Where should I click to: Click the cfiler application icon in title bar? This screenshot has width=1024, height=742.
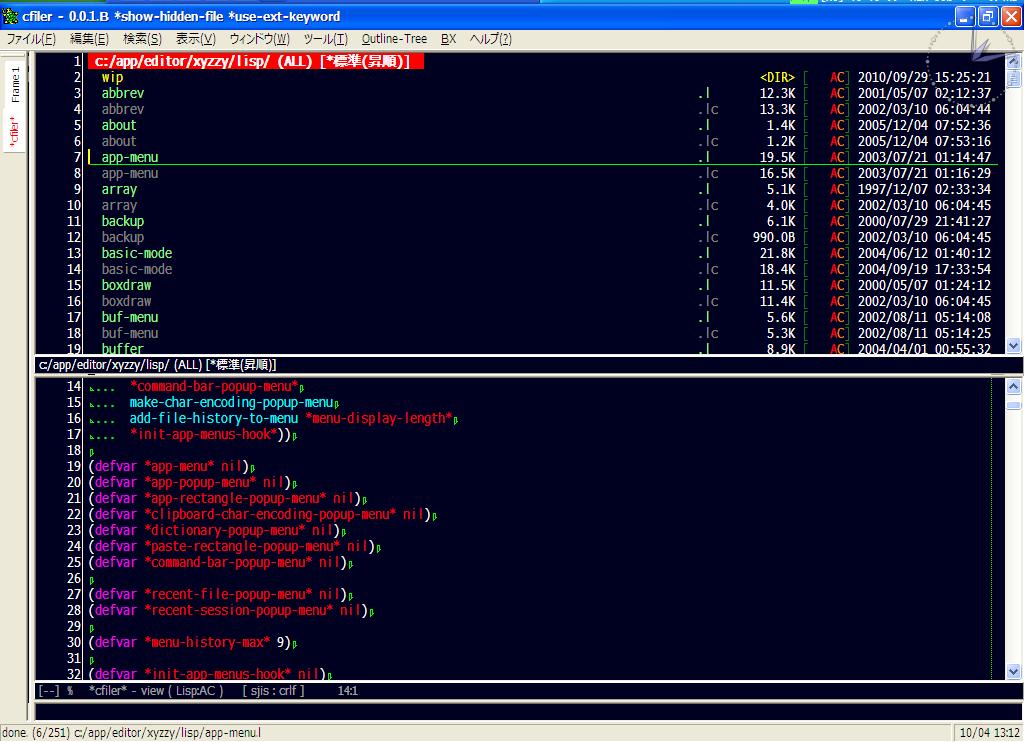10,16
